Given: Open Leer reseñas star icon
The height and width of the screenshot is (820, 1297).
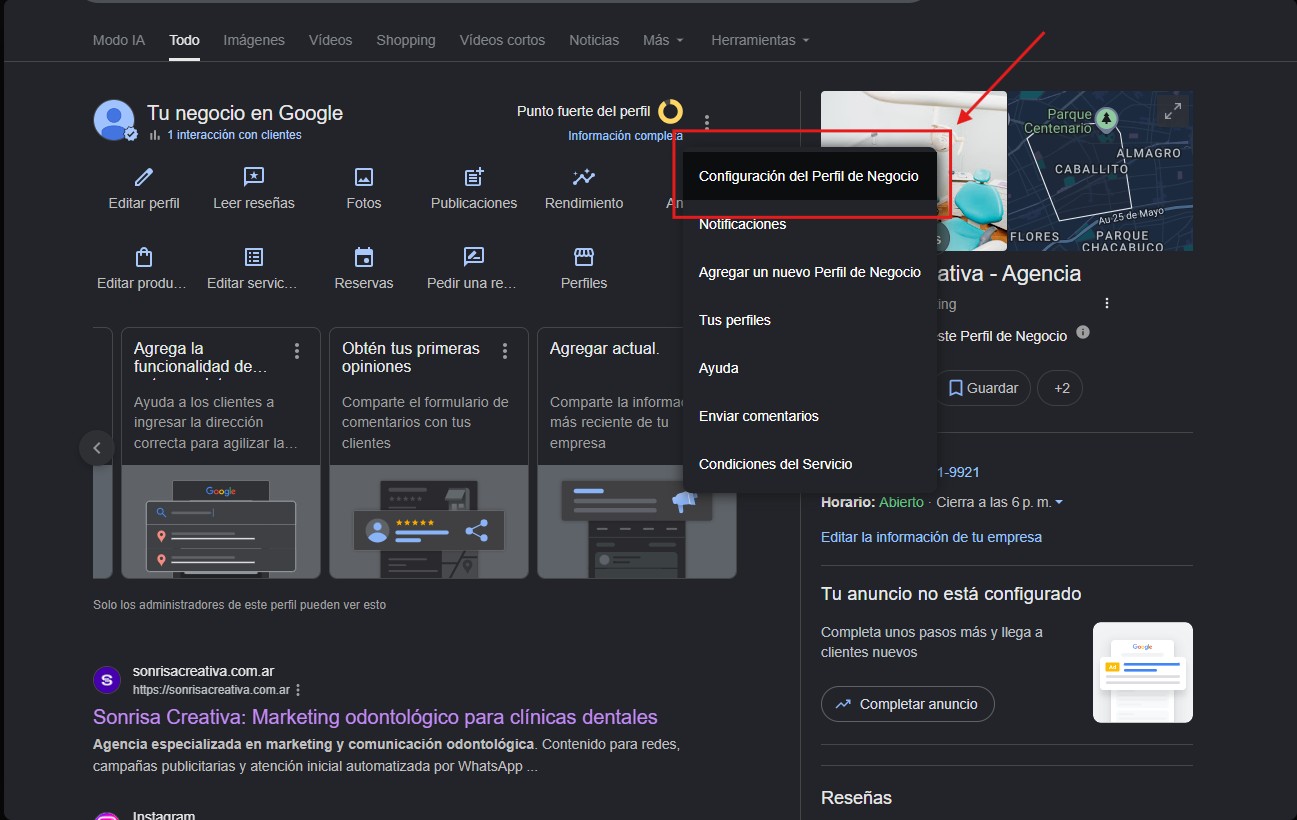Looking at the screenshot, I should 254,177.
